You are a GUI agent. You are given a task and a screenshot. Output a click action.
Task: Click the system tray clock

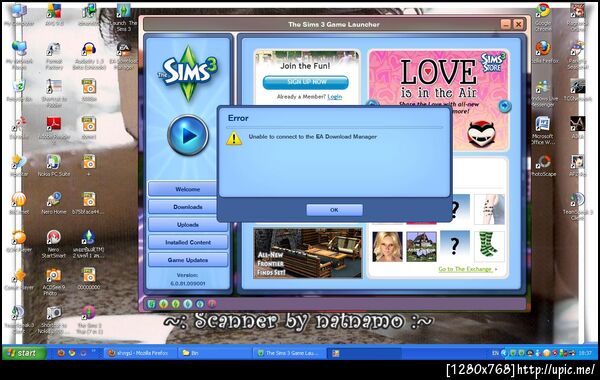coord(585,353)
